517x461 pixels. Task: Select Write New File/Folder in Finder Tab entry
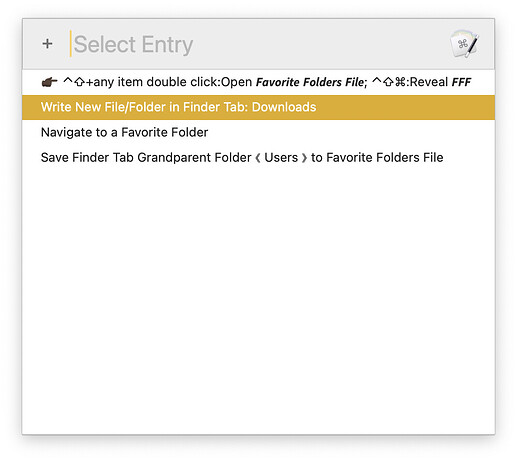tap(258, 107)
